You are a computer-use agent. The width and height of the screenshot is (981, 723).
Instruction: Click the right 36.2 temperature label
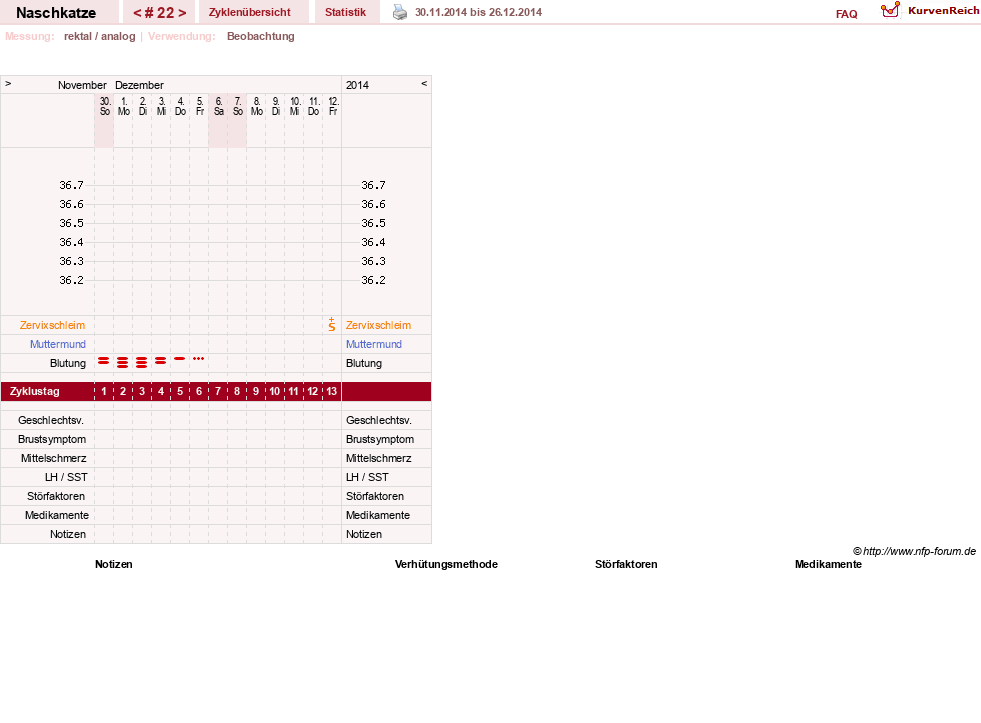point(373,280)
